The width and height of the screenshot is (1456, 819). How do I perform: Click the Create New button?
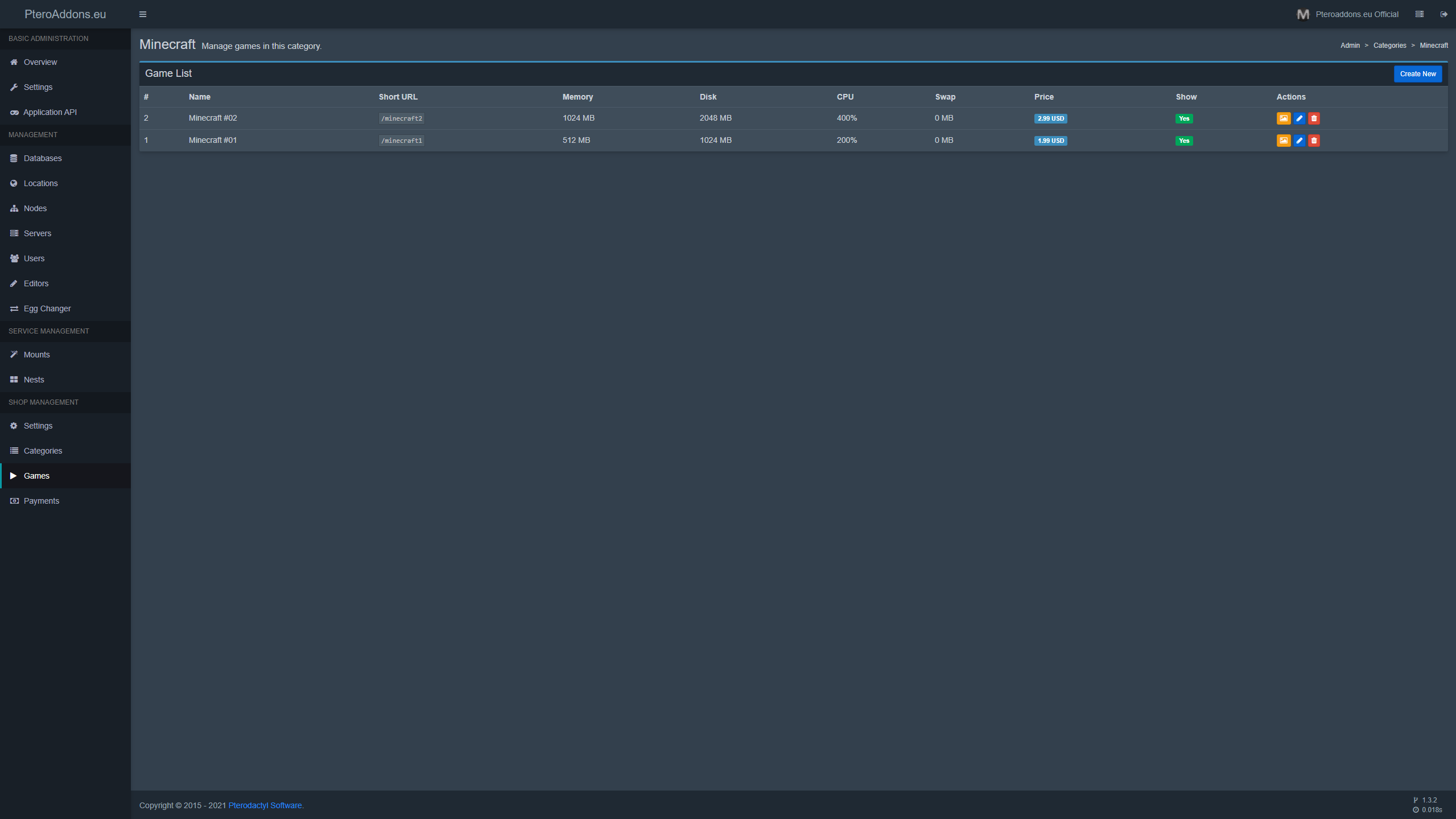coord(1417,74)
